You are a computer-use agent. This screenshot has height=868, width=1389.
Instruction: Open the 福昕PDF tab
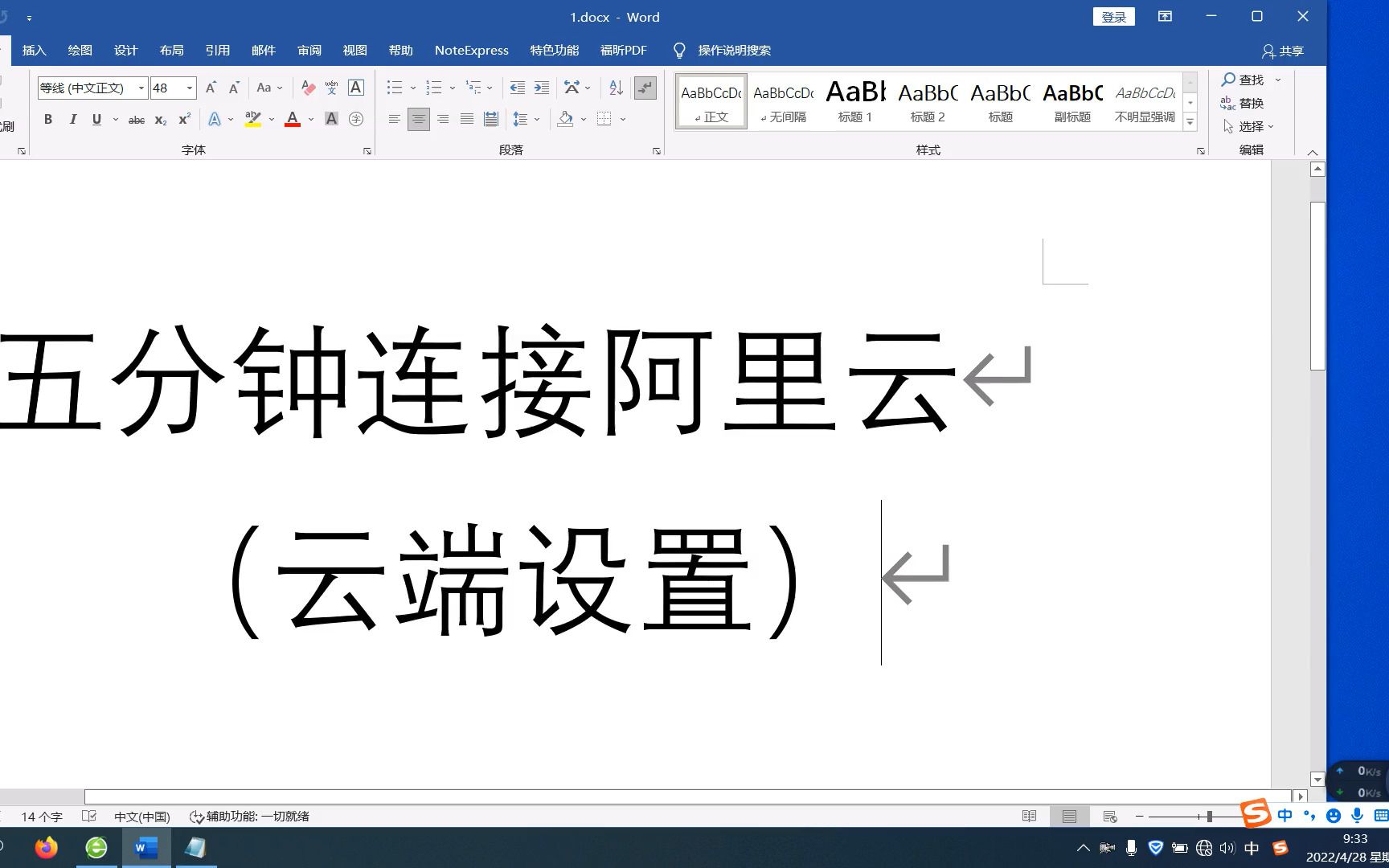624,50
